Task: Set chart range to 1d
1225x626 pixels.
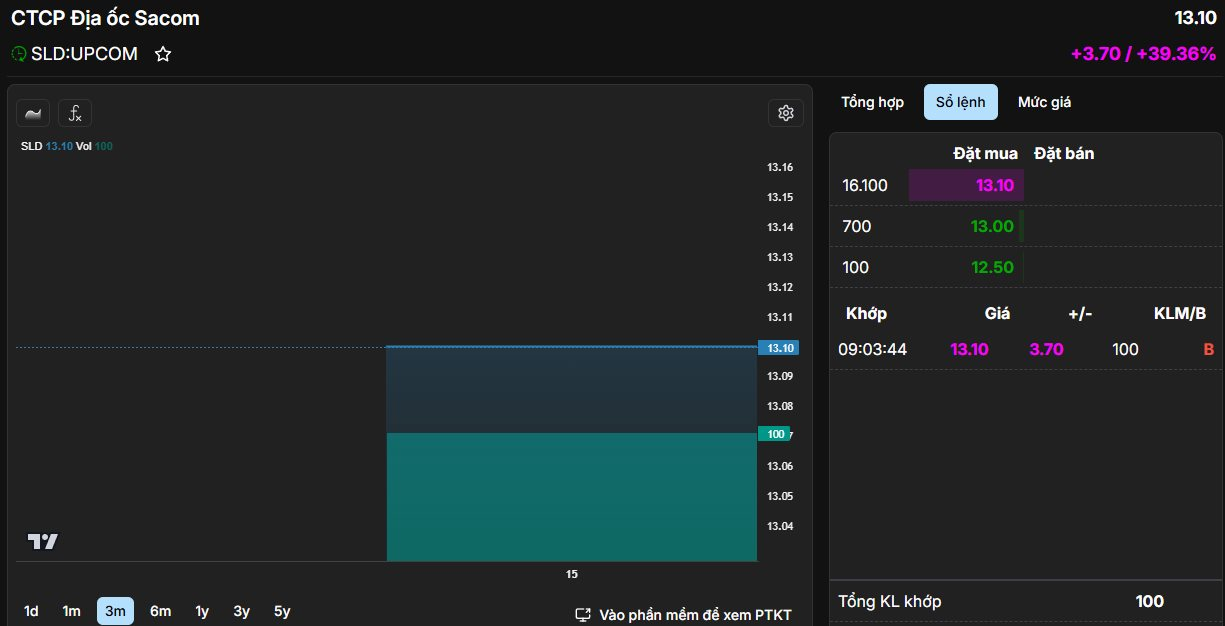Action: tap(31, 611)
